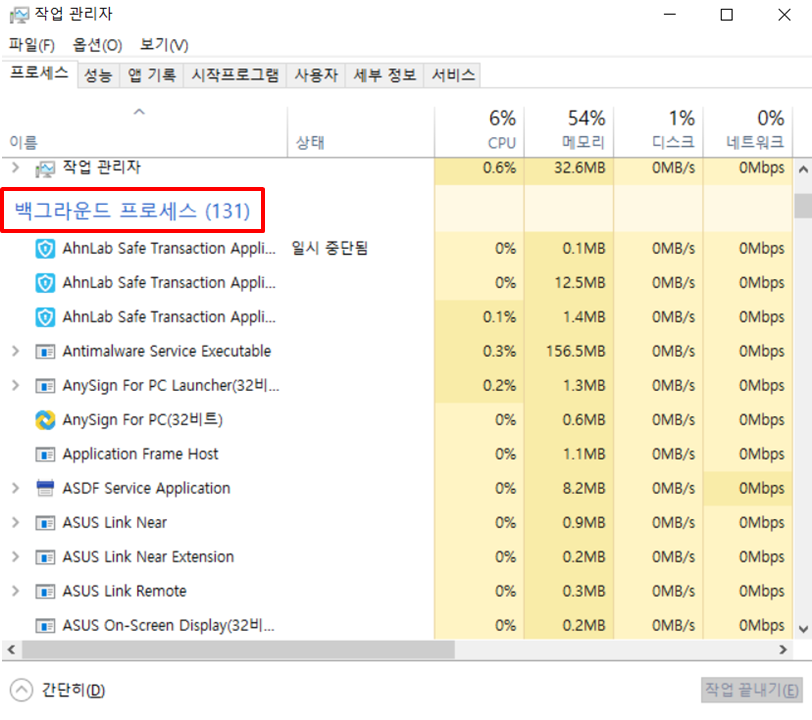Switch to the 성능 tab
This screenshot has height=720, width=812.
tap(98, 76)
